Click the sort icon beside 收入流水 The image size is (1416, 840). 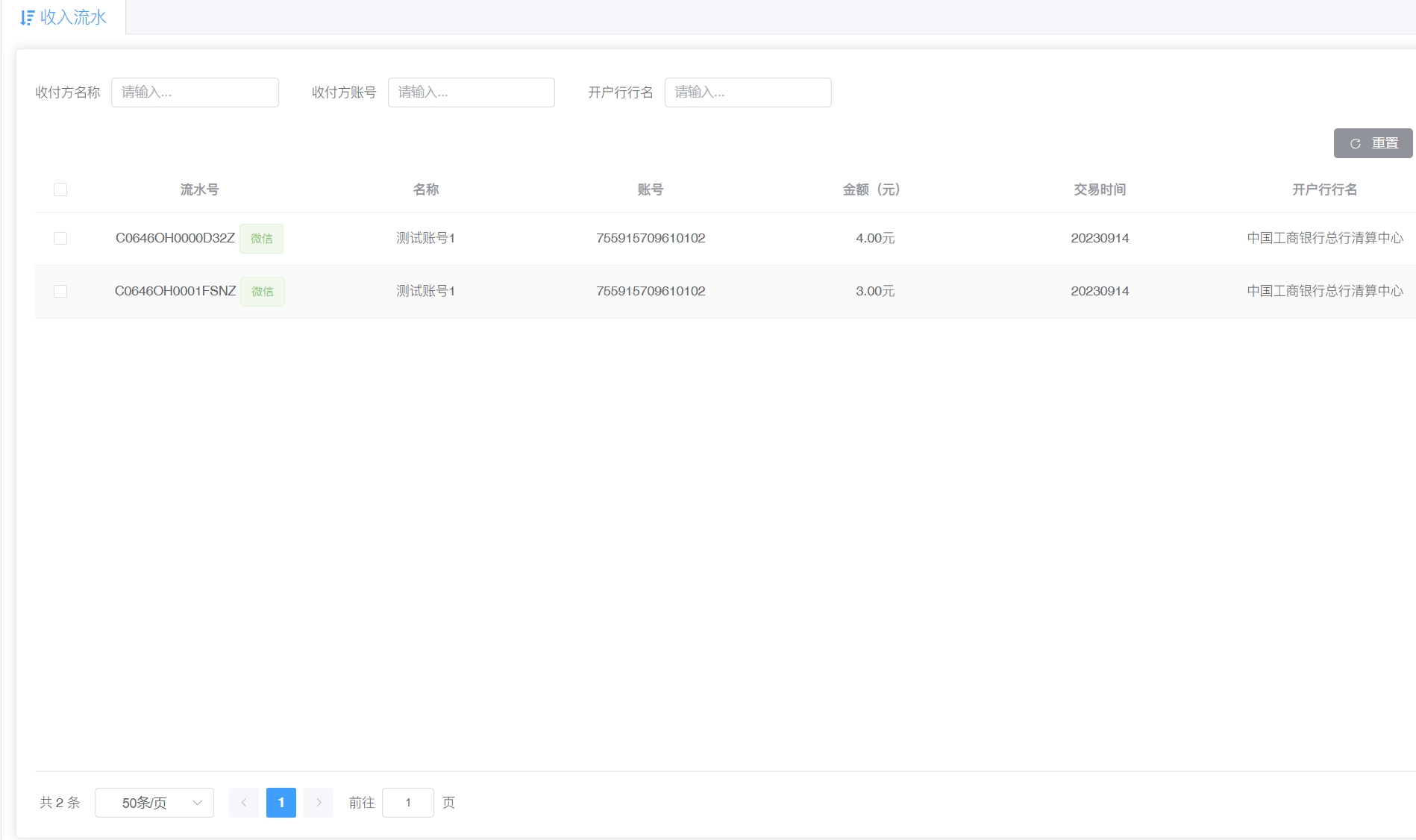click(27, 18)
